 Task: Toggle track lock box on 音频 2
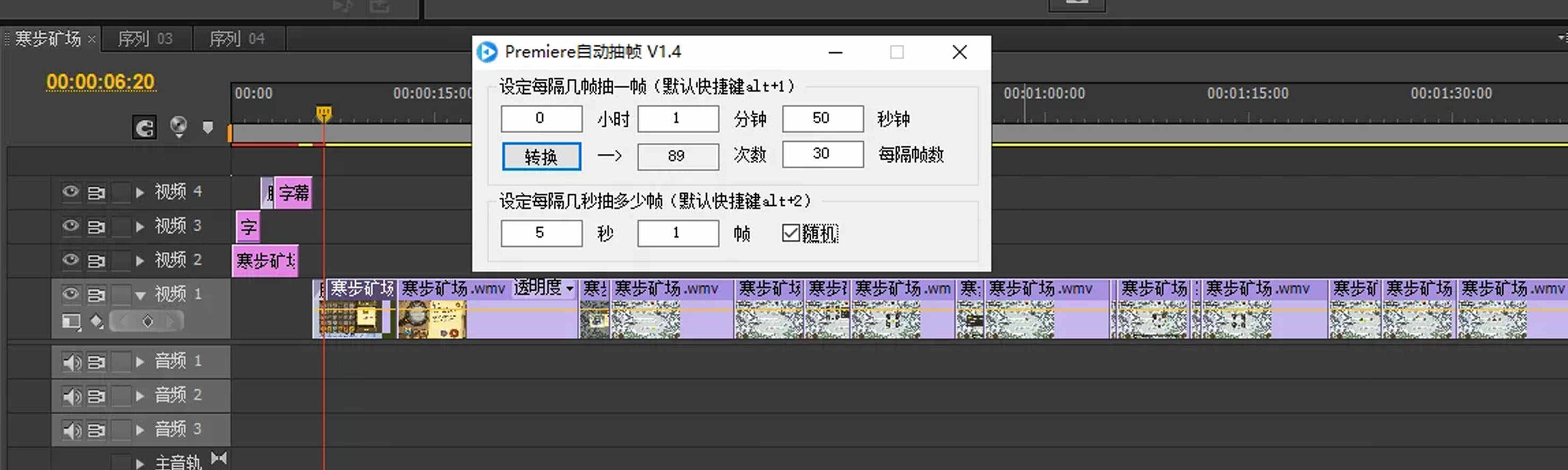click(x=121, y=396)
